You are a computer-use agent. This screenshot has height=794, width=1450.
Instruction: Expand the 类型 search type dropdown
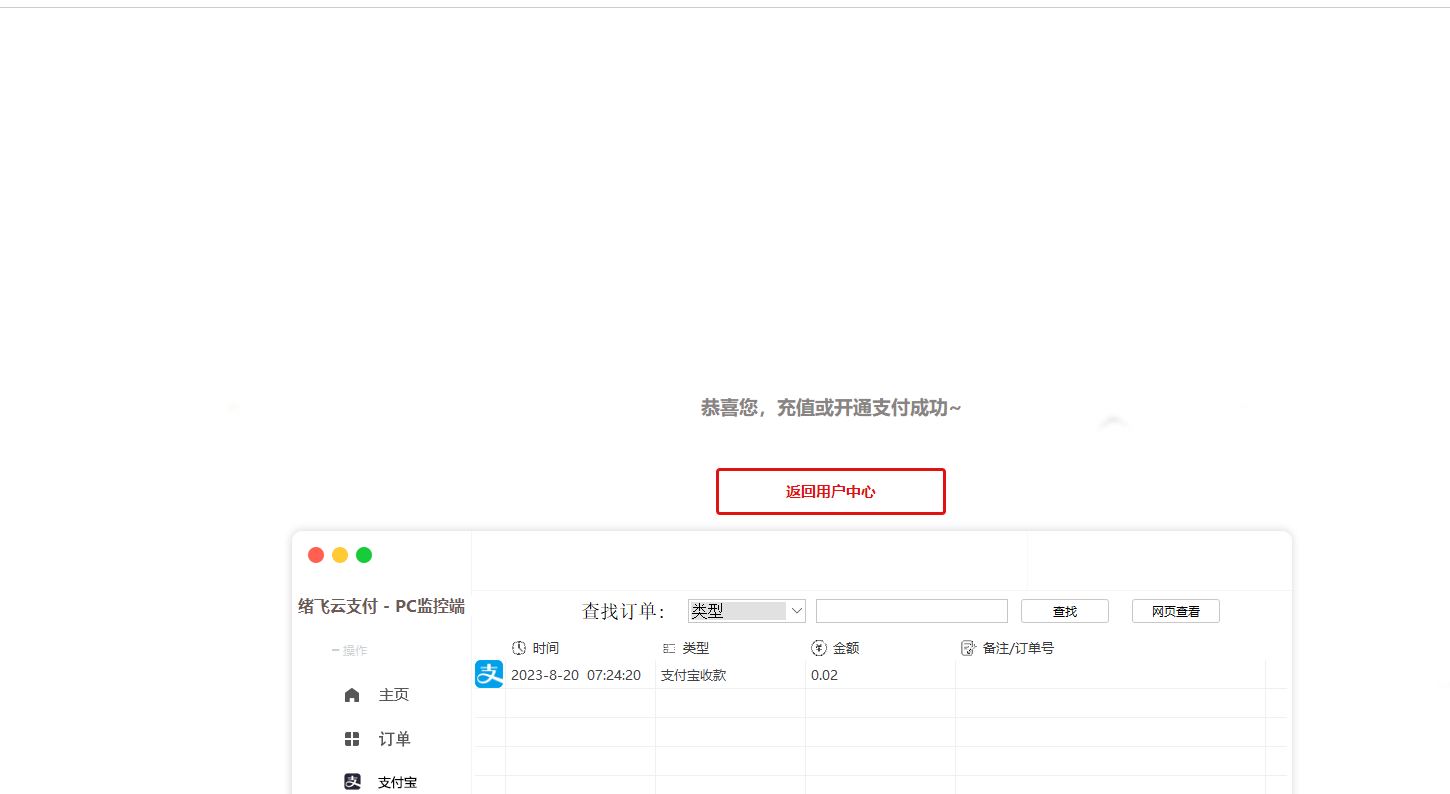click(796, 611)
